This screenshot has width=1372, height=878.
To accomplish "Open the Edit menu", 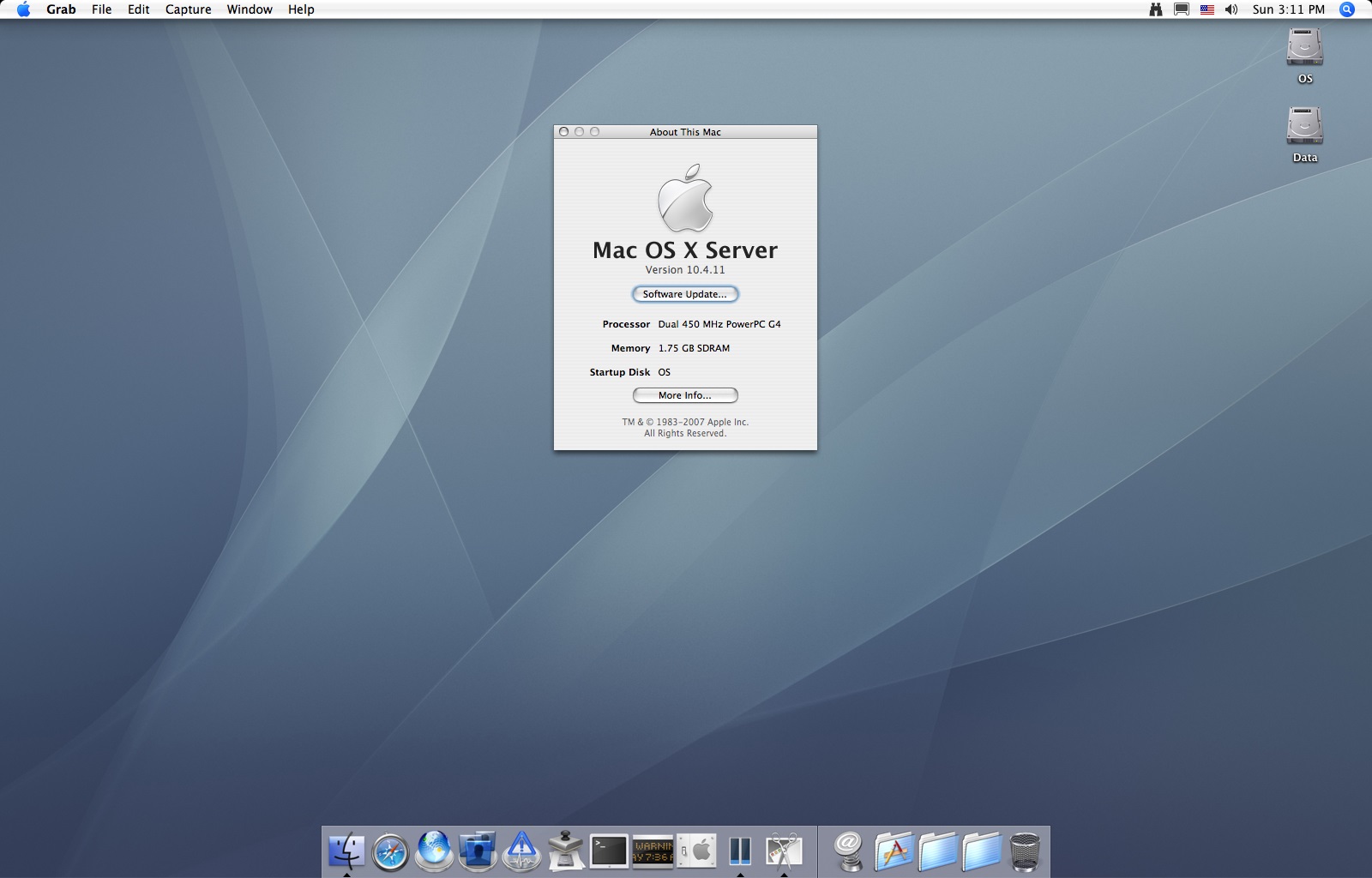I will pos(139,9).
